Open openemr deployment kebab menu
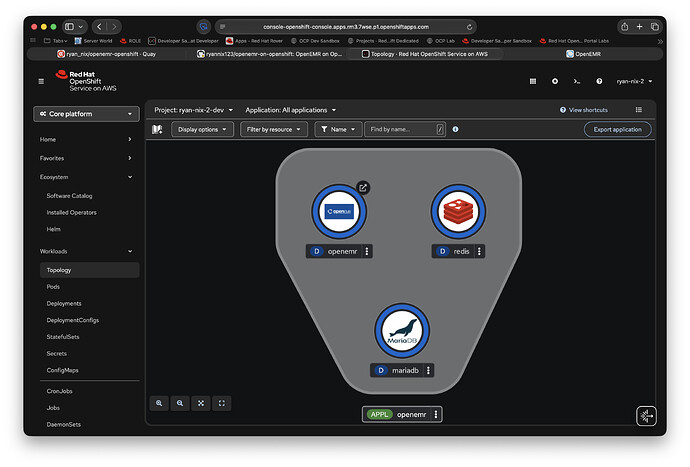 [367, 251]
